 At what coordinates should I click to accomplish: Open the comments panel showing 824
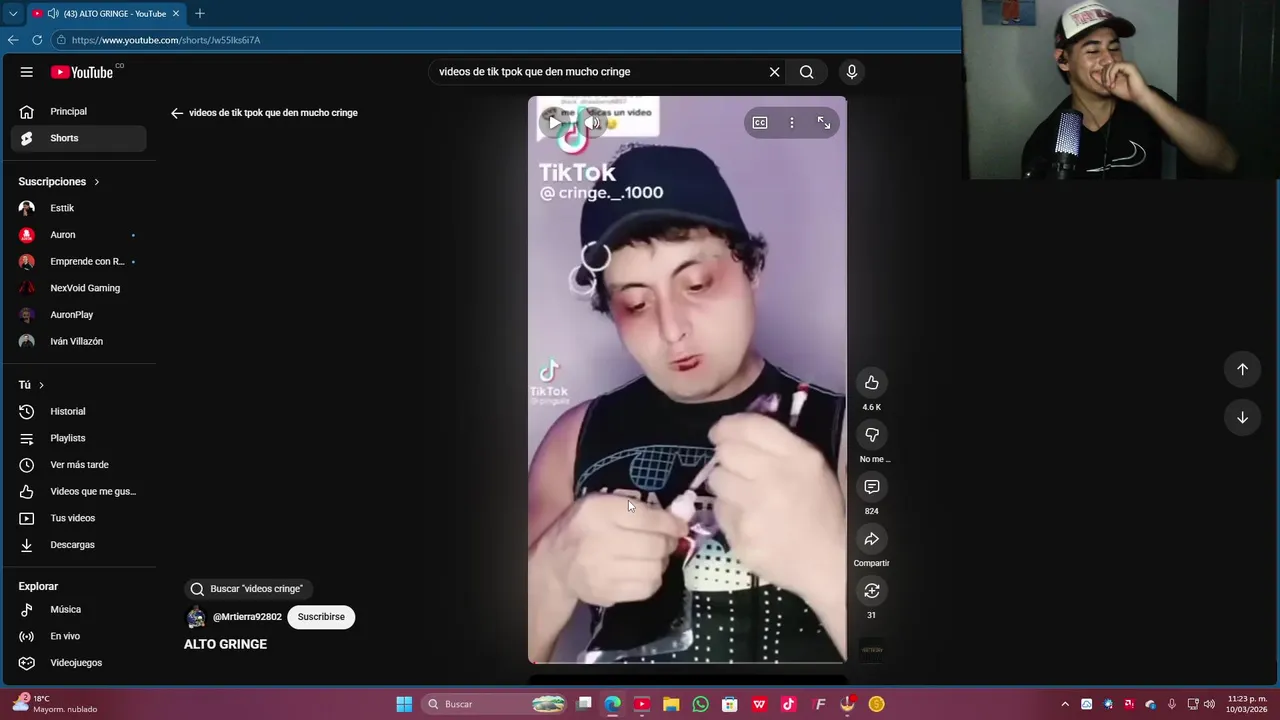872,487
